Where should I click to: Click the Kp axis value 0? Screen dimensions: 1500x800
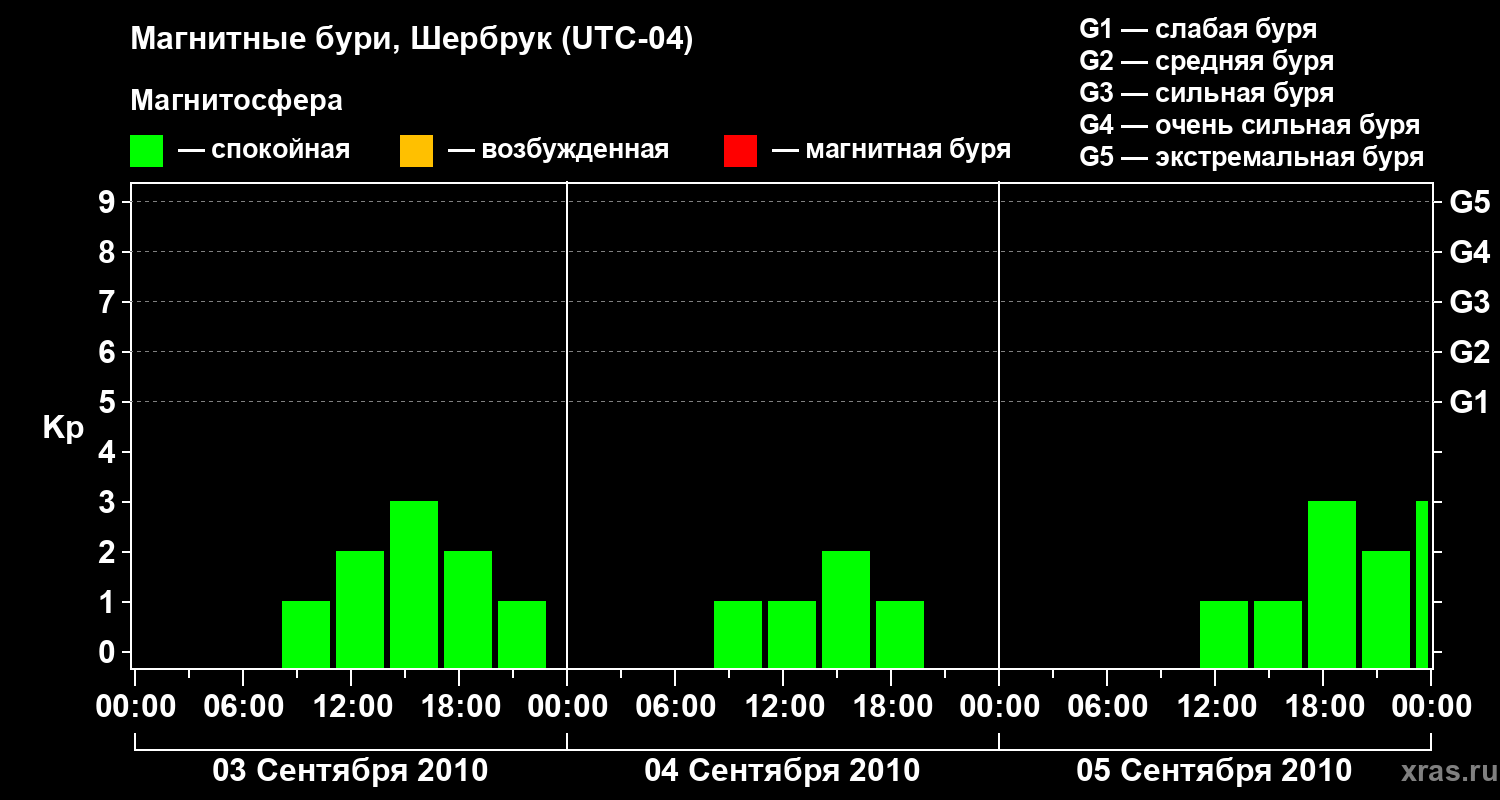(109, 652)
